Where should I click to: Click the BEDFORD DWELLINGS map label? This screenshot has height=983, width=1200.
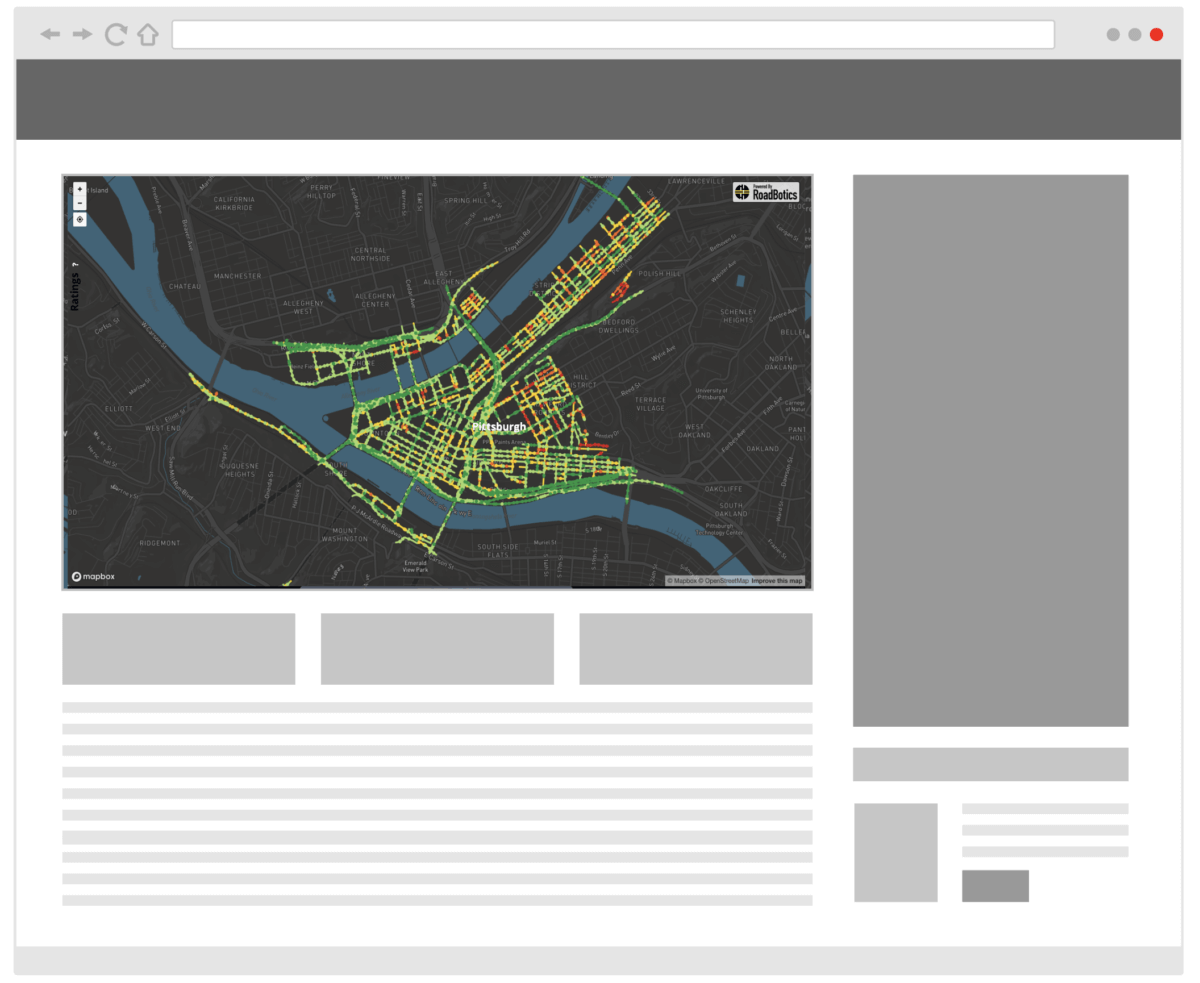(619, 326)
